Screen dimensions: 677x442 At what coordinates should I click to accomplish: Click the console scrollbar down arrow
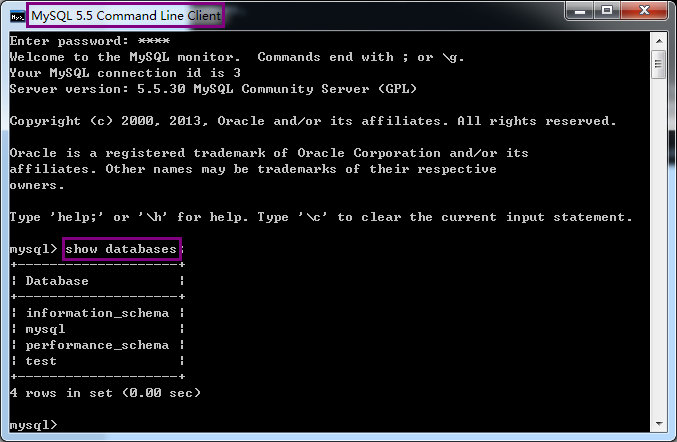[x=659, y=423]
